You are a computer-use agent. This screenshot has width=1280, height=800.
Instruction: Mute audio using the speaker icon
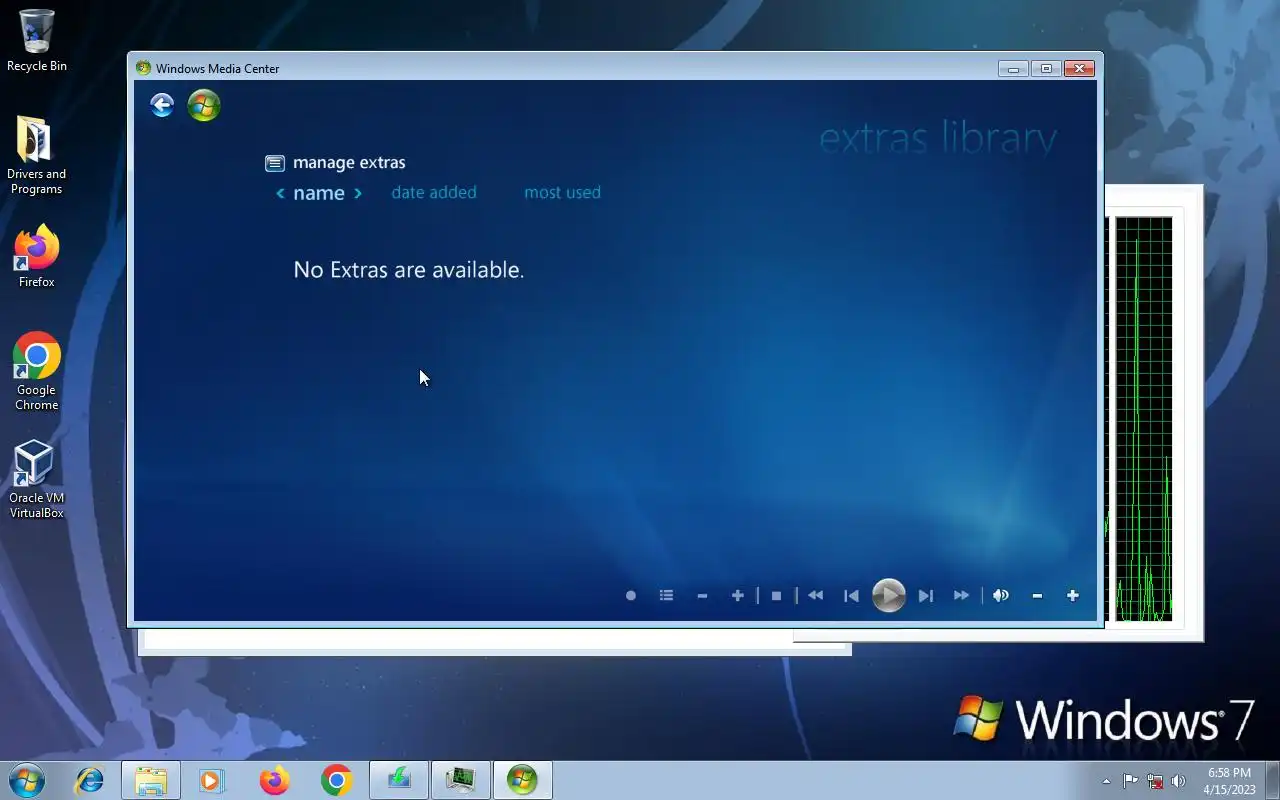coord(1001,595)
